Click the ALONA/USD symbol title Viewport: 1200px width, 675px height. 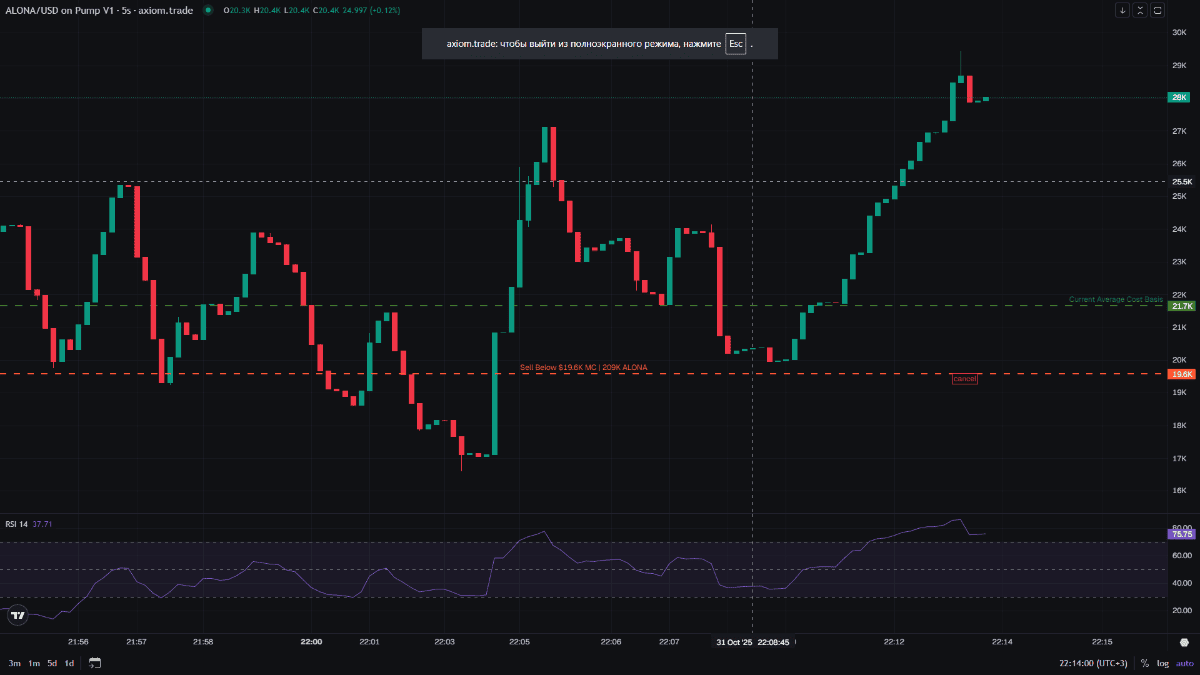[x=98, y=10]
